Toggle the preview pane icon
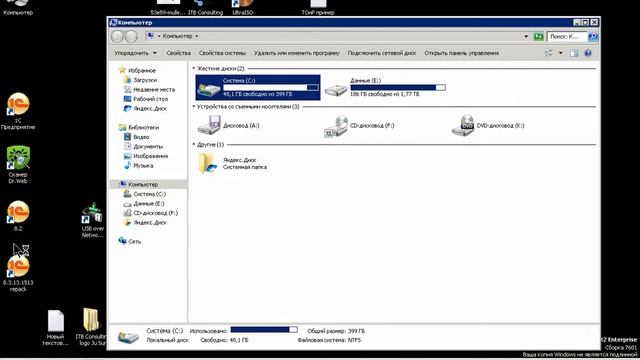The image size is (640, 360). pyautogui.click(x=574, y=53)
